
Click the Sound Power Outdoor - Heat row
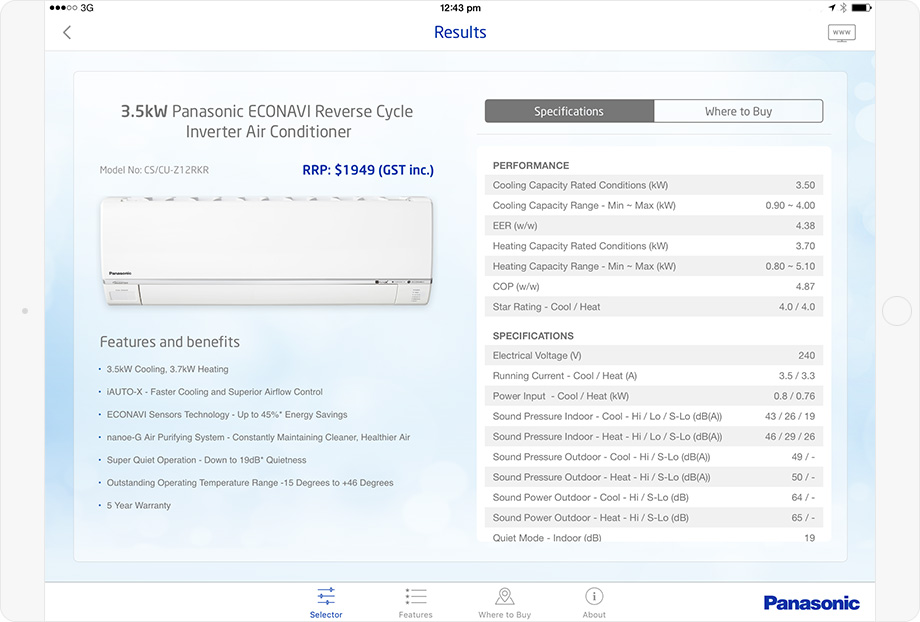pos(654,517)
